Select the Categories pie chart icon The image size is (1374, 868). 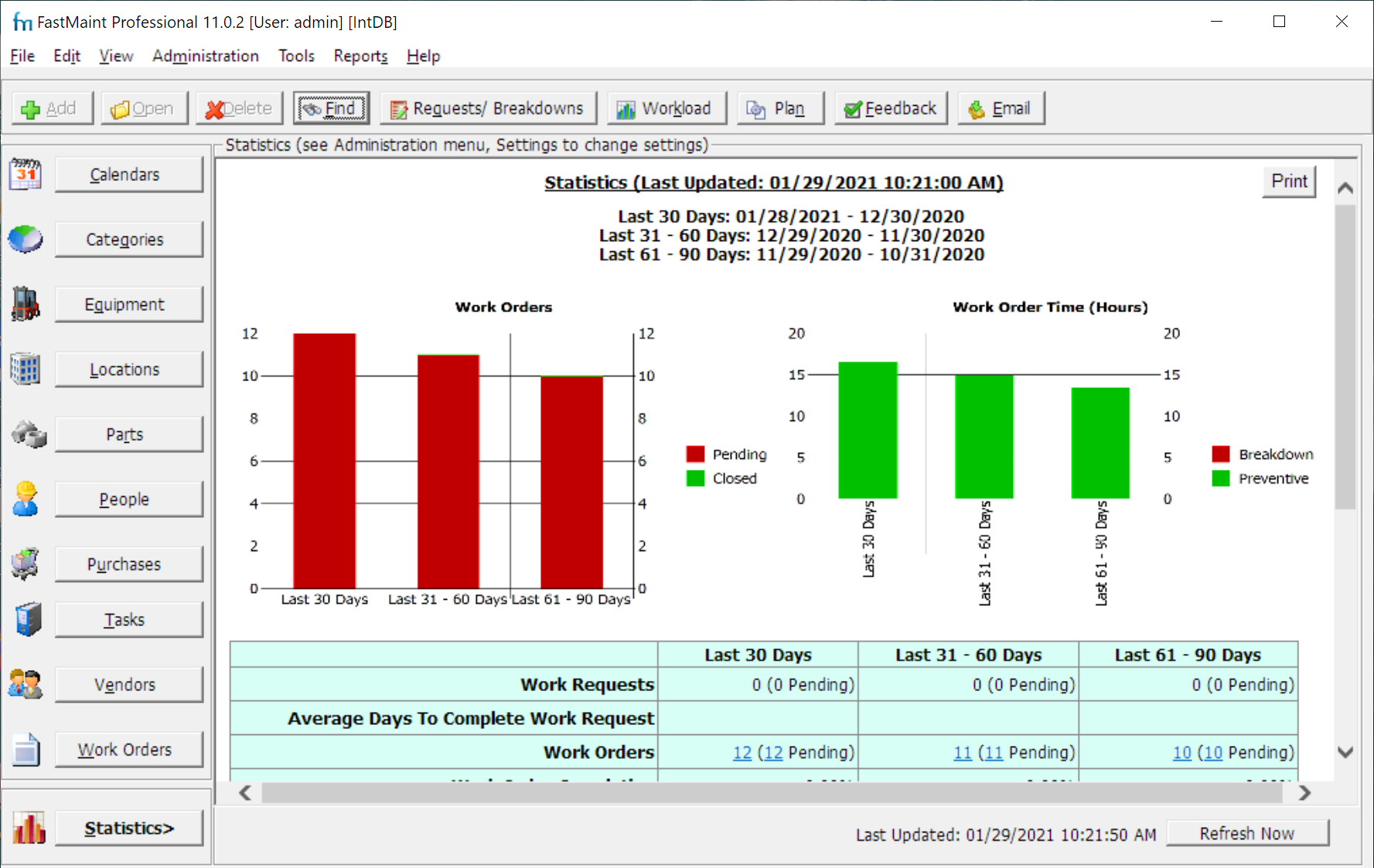pyautogui.click(x=26, y=240)
